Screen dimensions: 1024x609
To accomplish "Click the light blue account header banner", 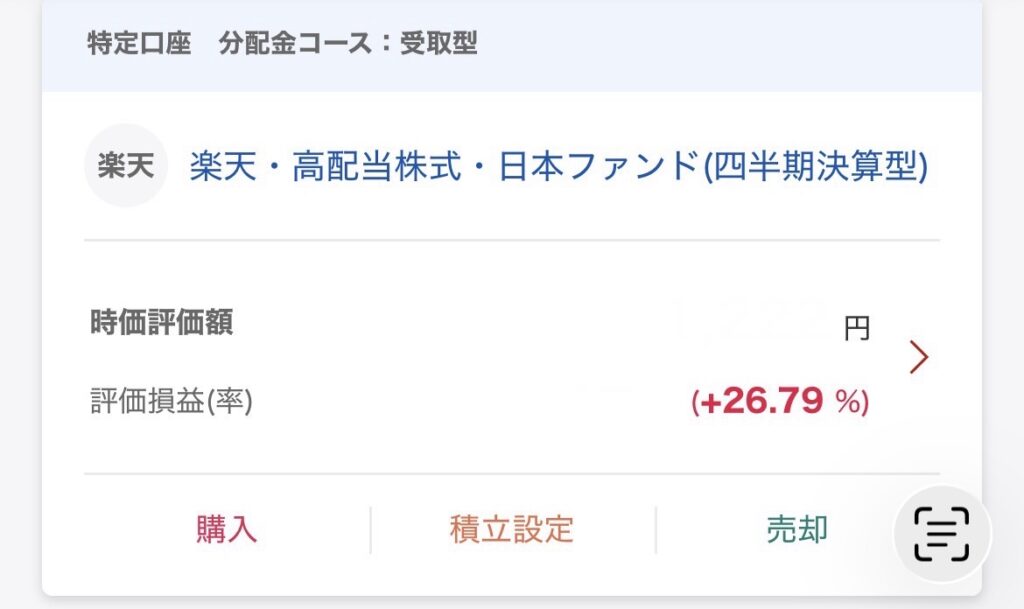I will [x=511, y=46].
